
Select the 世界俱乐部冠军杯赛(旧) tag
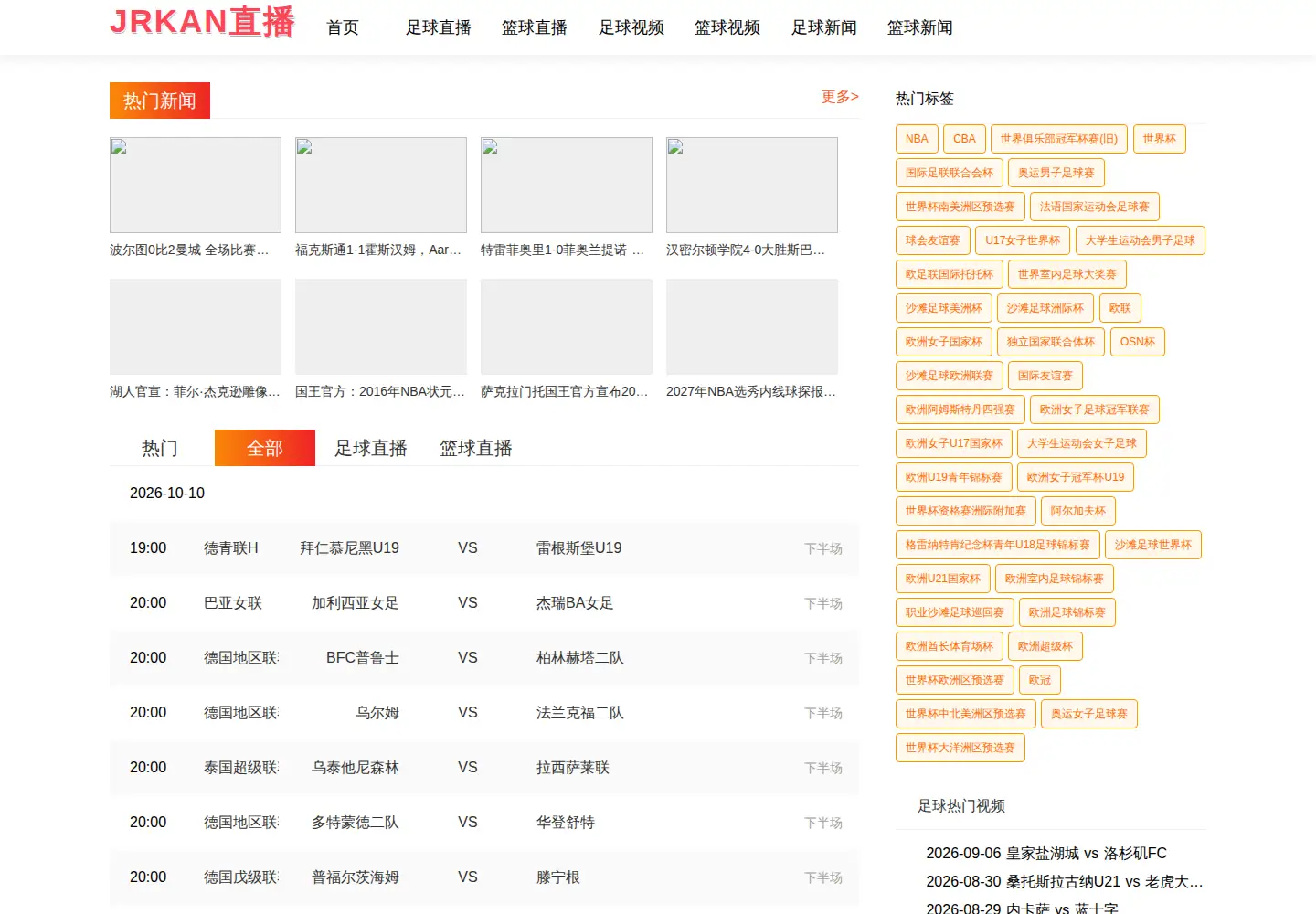point(1059,139)
